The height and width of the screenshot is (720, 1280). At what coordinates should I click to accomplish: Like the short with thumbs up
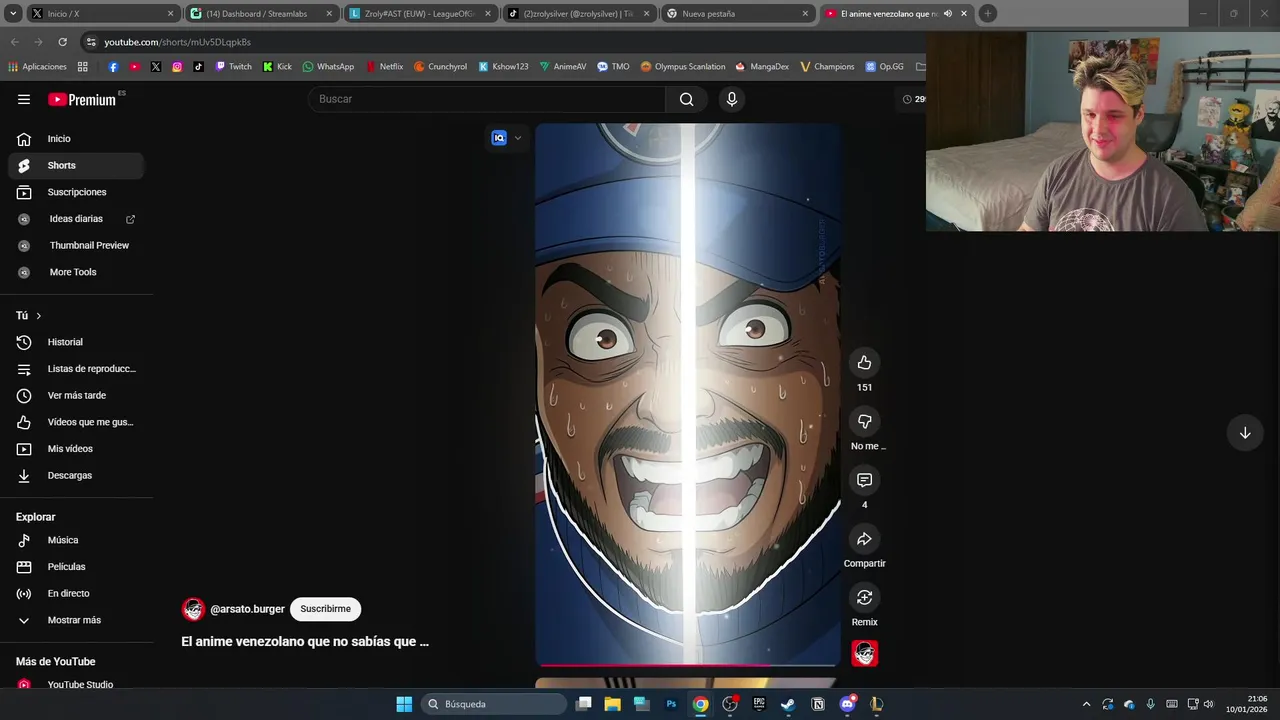864,363
